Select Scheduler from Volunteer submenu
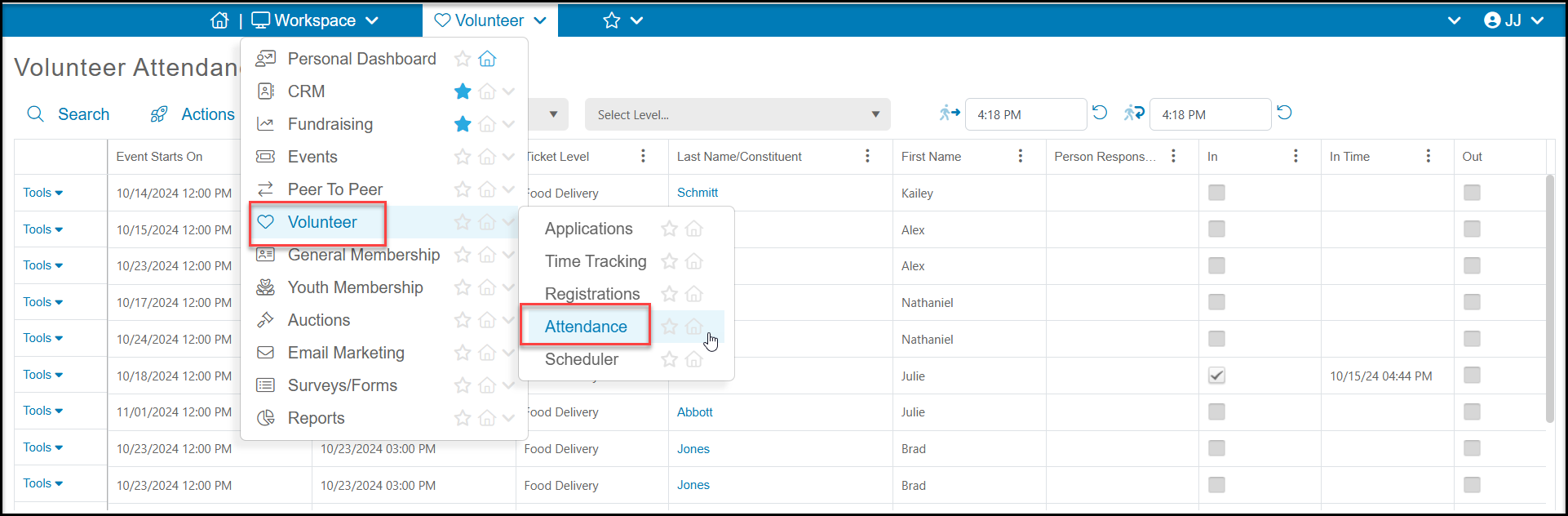This screenshot has width=1568, height=516. 582,359
